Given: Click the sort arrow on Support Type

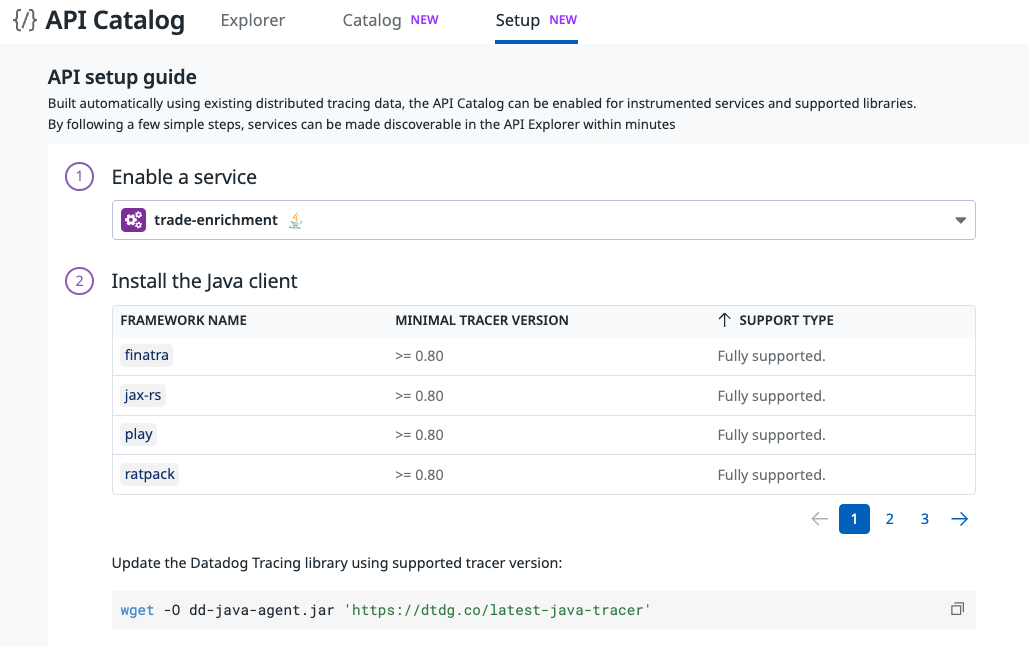Looking at the screenshot, I should click(725, 321).
